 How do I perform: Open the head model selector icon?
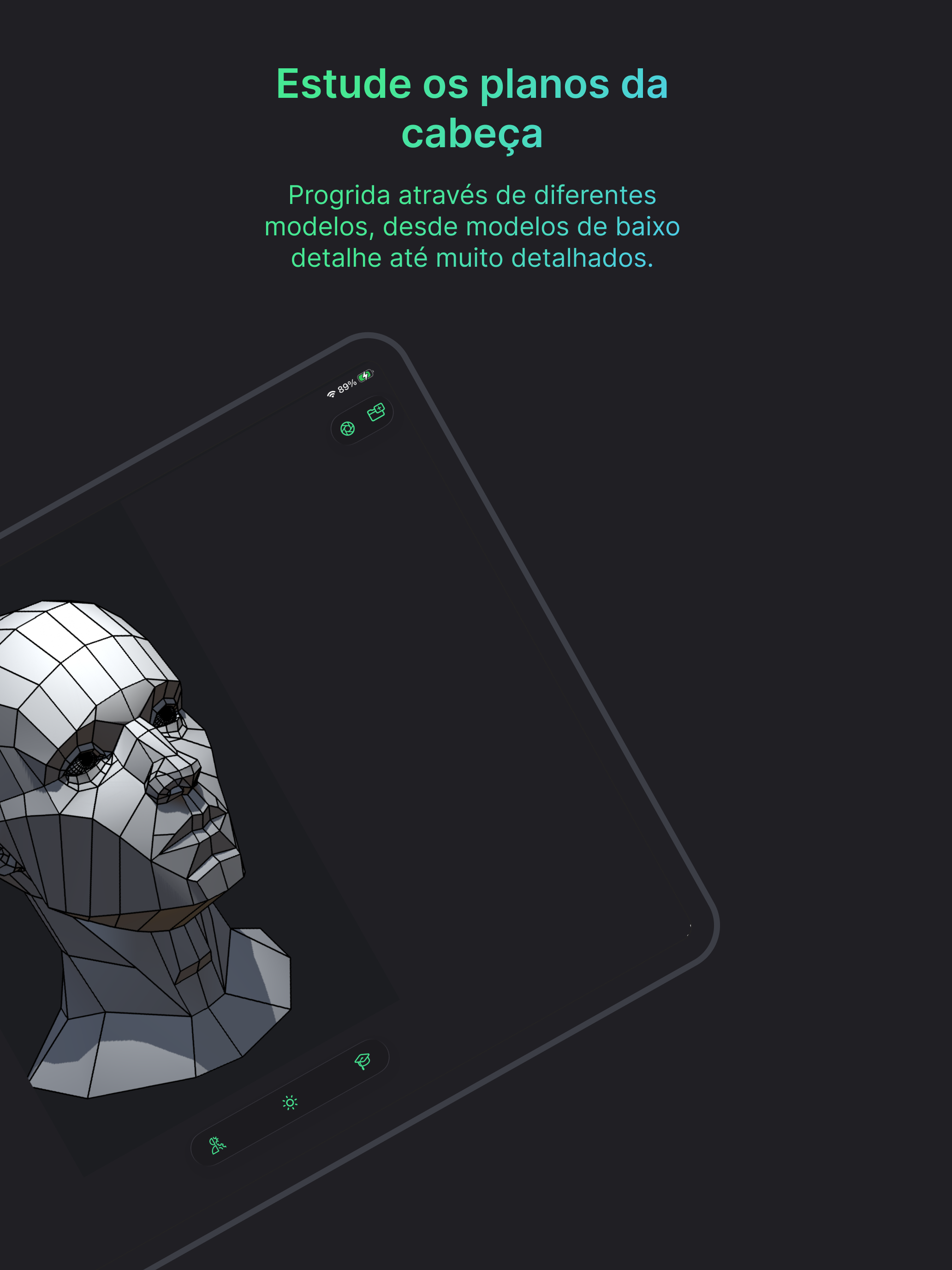[x=217, y=1145]
